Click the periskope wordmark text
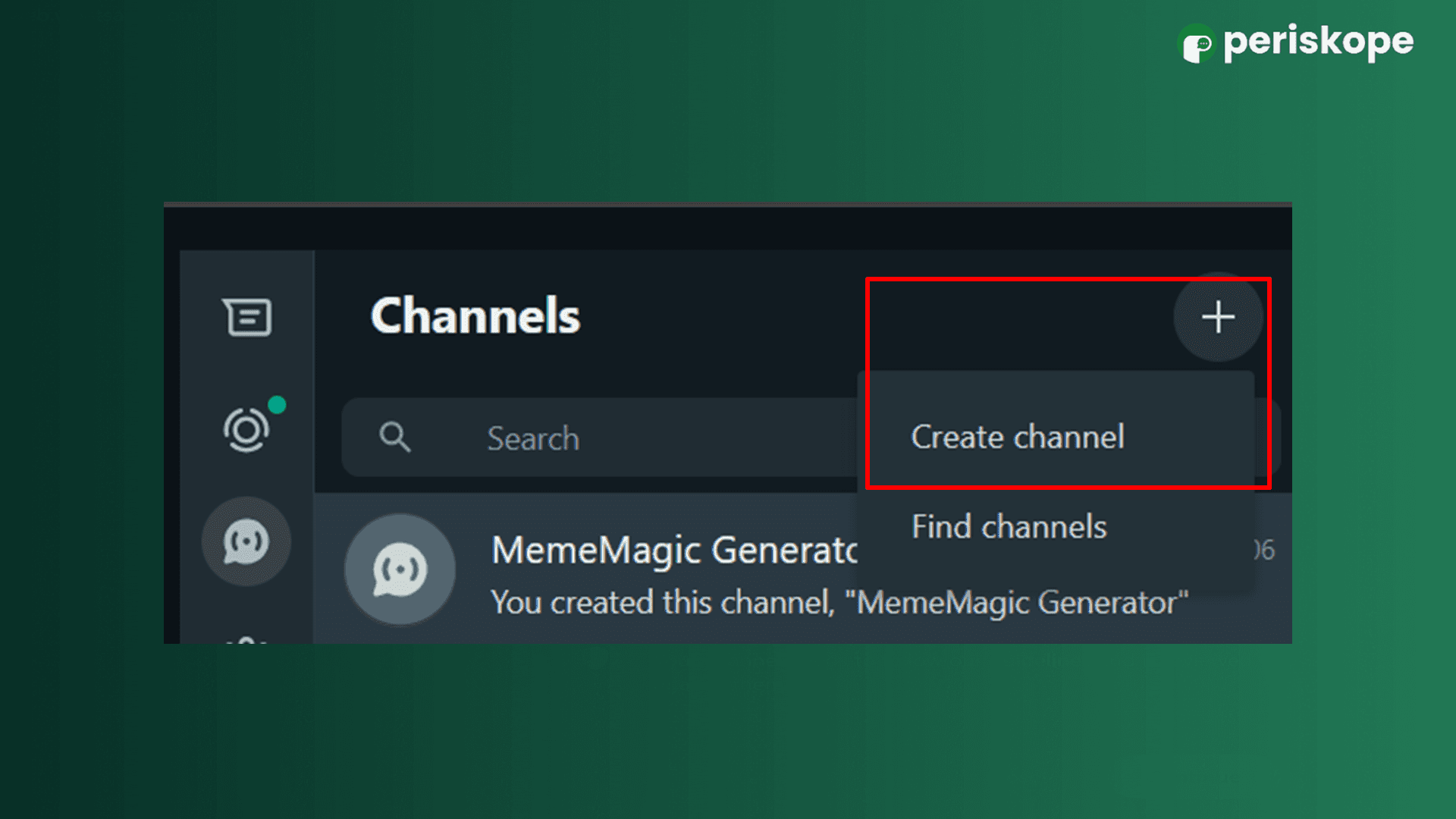This screenshot has height=819, width=1456. click(1318, 42)
